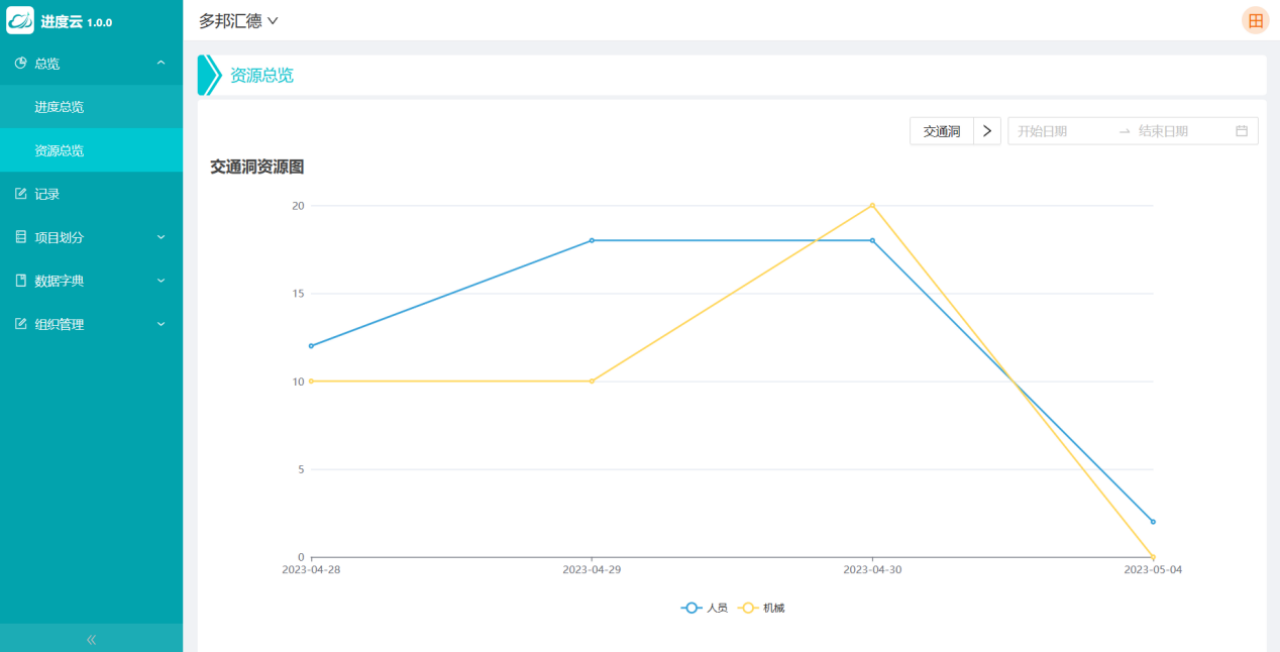Open the 多邦汇德 project dropdown
The height and width of the screenshot is (652, 1280).
(238, 21)
